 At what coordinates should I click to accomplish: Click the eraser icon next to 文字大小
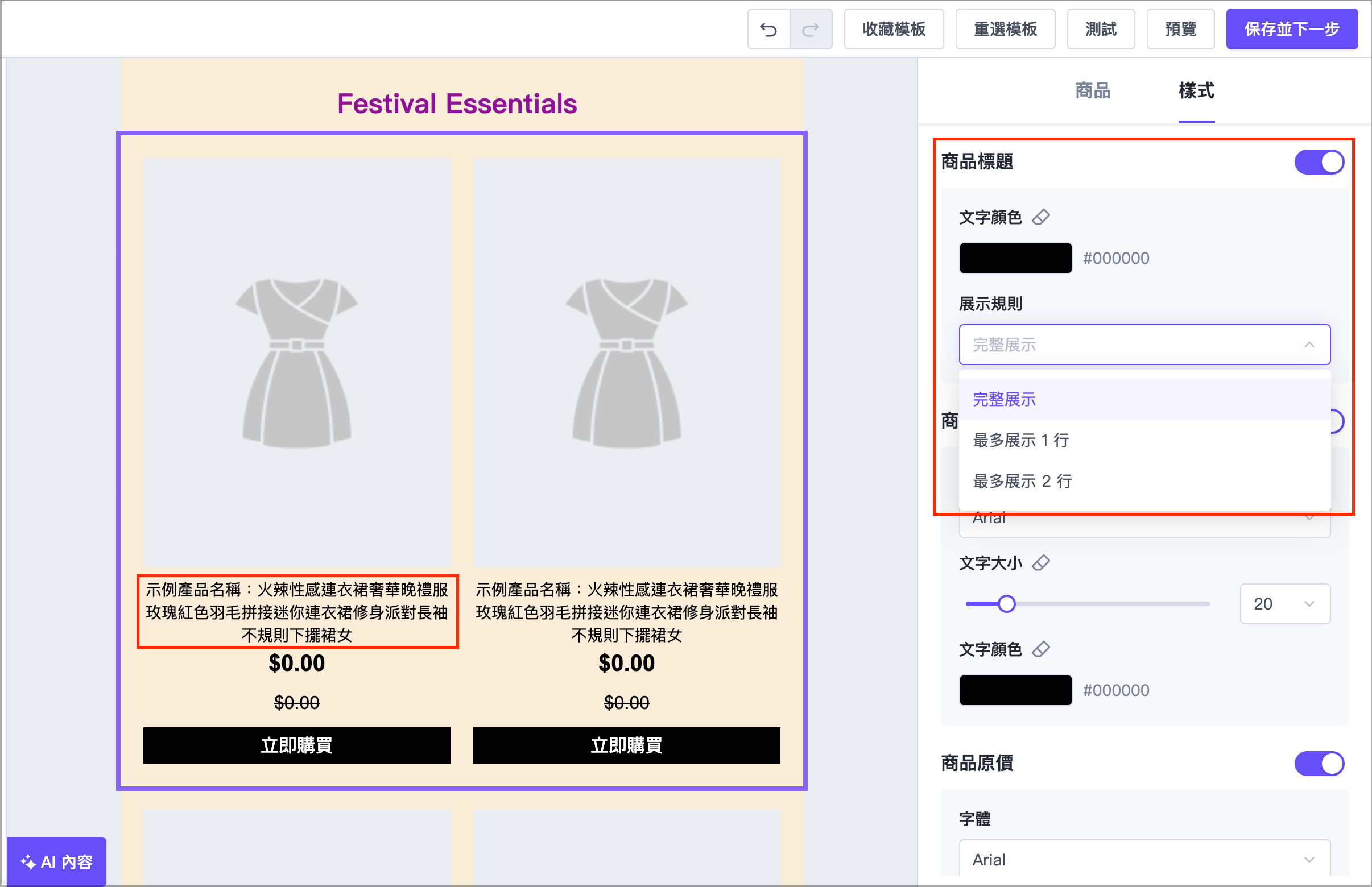pyautogui.click(x=1043, y=563)
